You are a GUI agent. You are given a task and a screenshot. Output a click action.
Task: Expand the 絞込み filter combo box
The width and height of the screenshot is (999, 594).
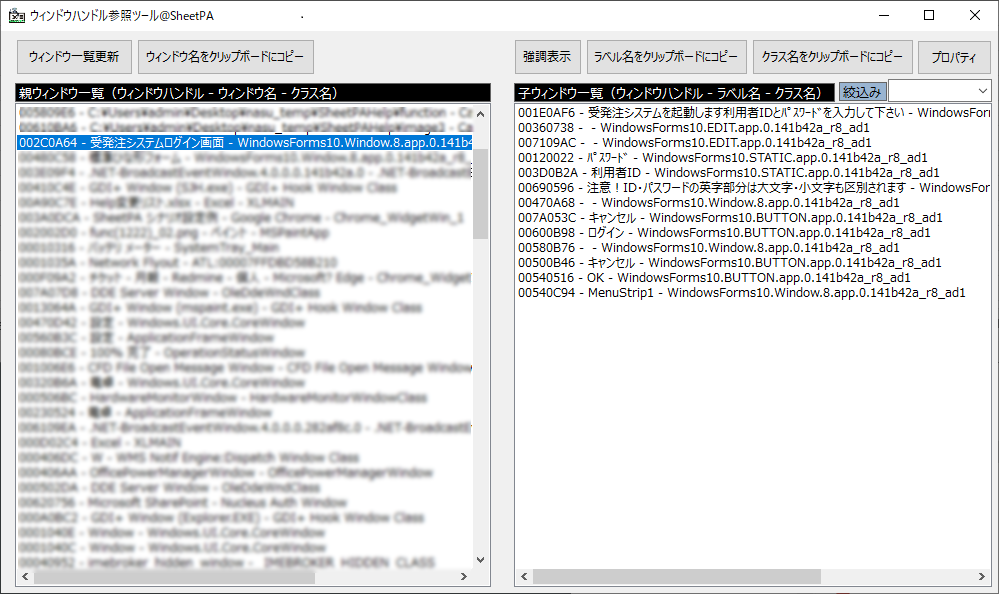click(979, 91)
